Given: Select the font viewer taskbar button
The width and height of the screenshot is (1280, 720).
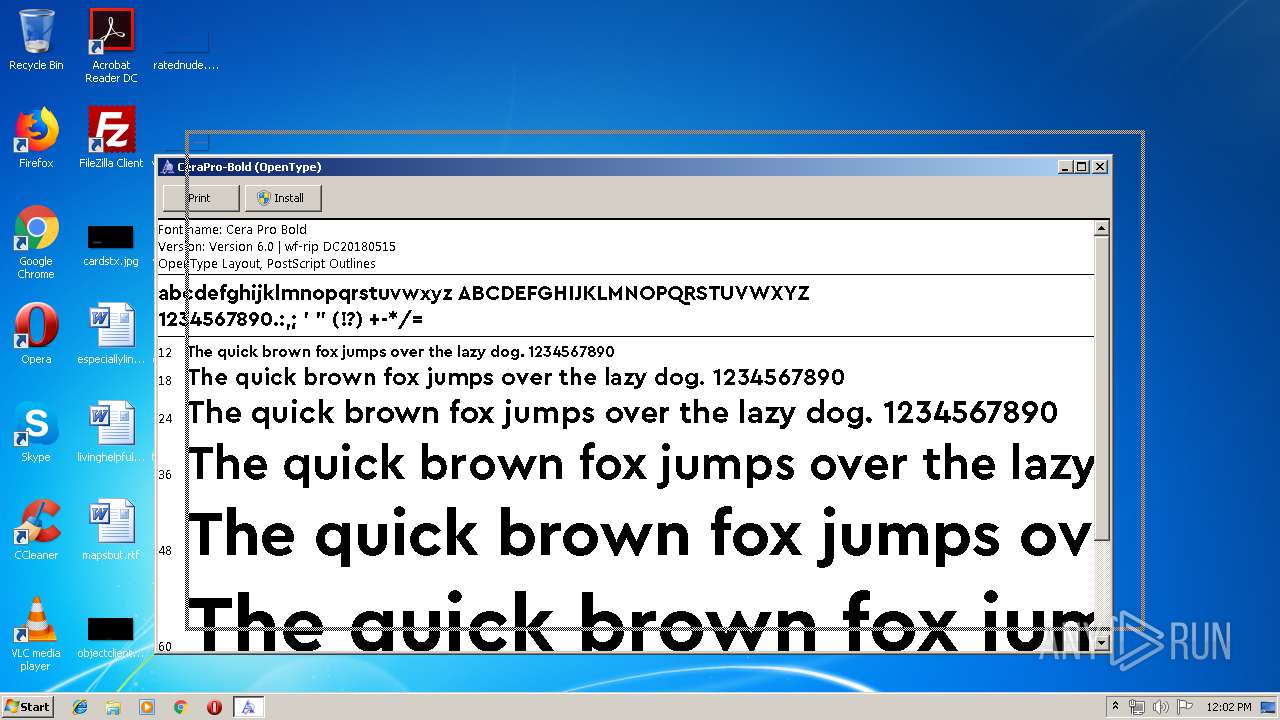Looking at the screenshot, I should coord(248,707).
